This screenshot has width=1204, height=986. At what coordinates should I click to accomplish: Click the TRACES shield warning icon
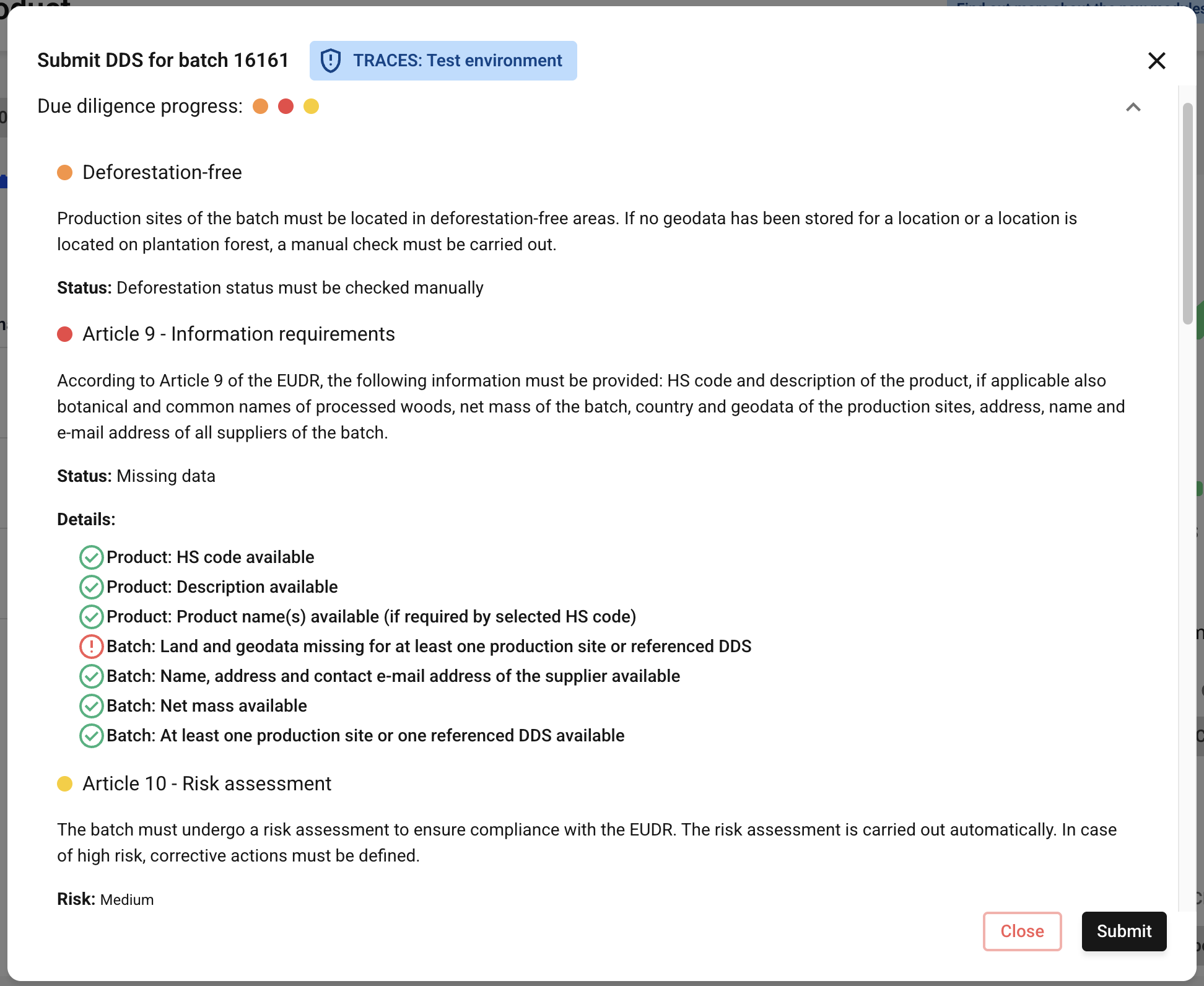[331, 61]
